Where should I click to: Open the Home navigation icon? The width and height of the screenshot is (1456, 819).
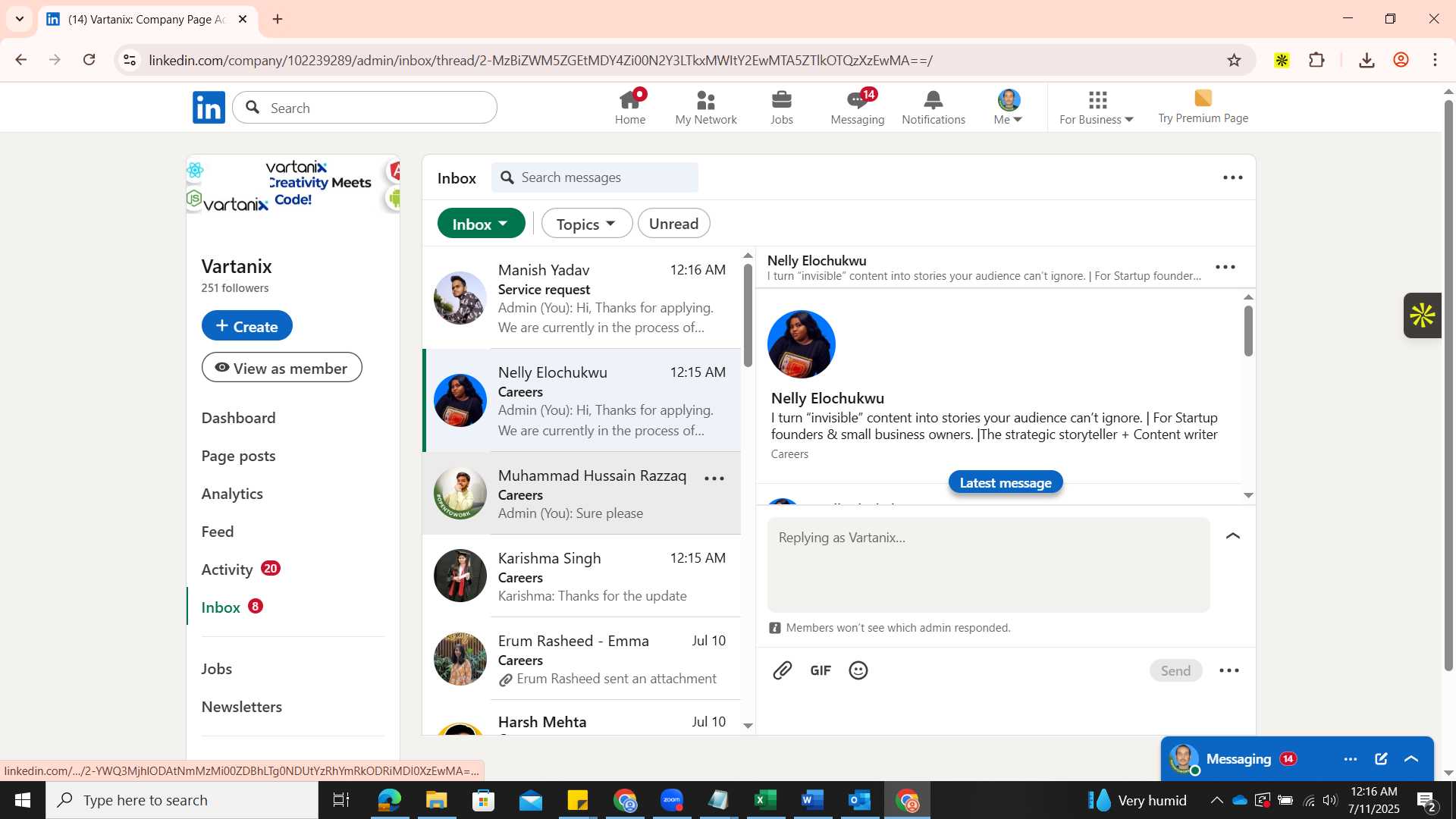[630, 107]
